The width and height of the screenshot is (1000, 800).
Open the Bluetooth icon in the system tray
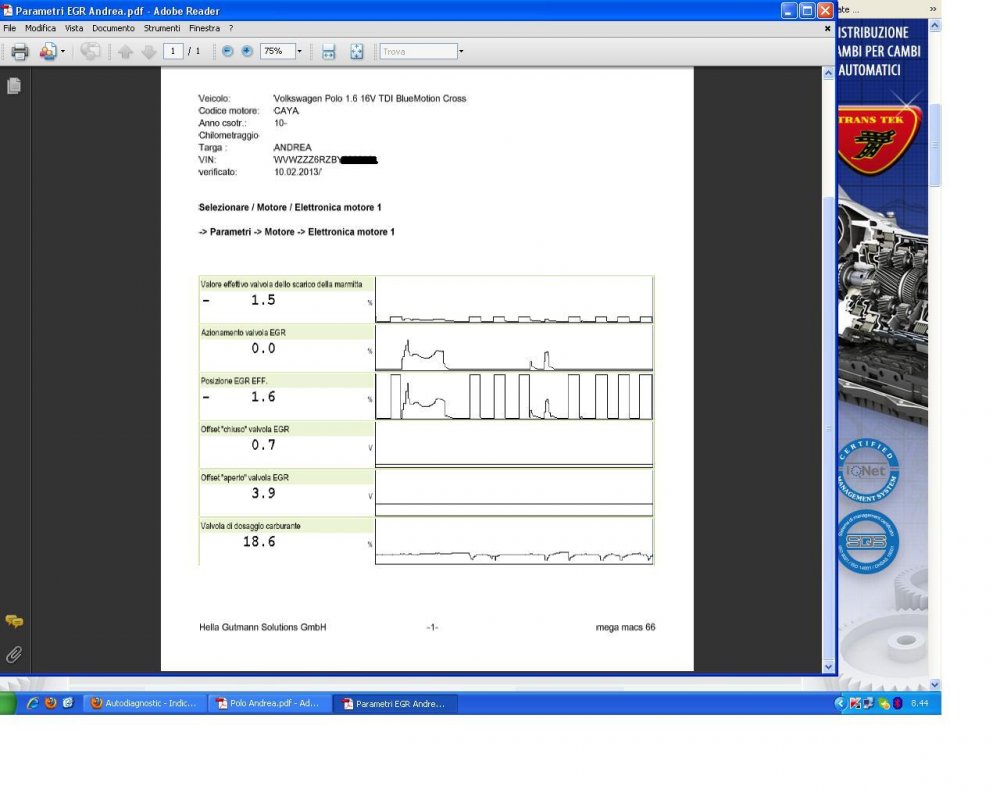898,703
